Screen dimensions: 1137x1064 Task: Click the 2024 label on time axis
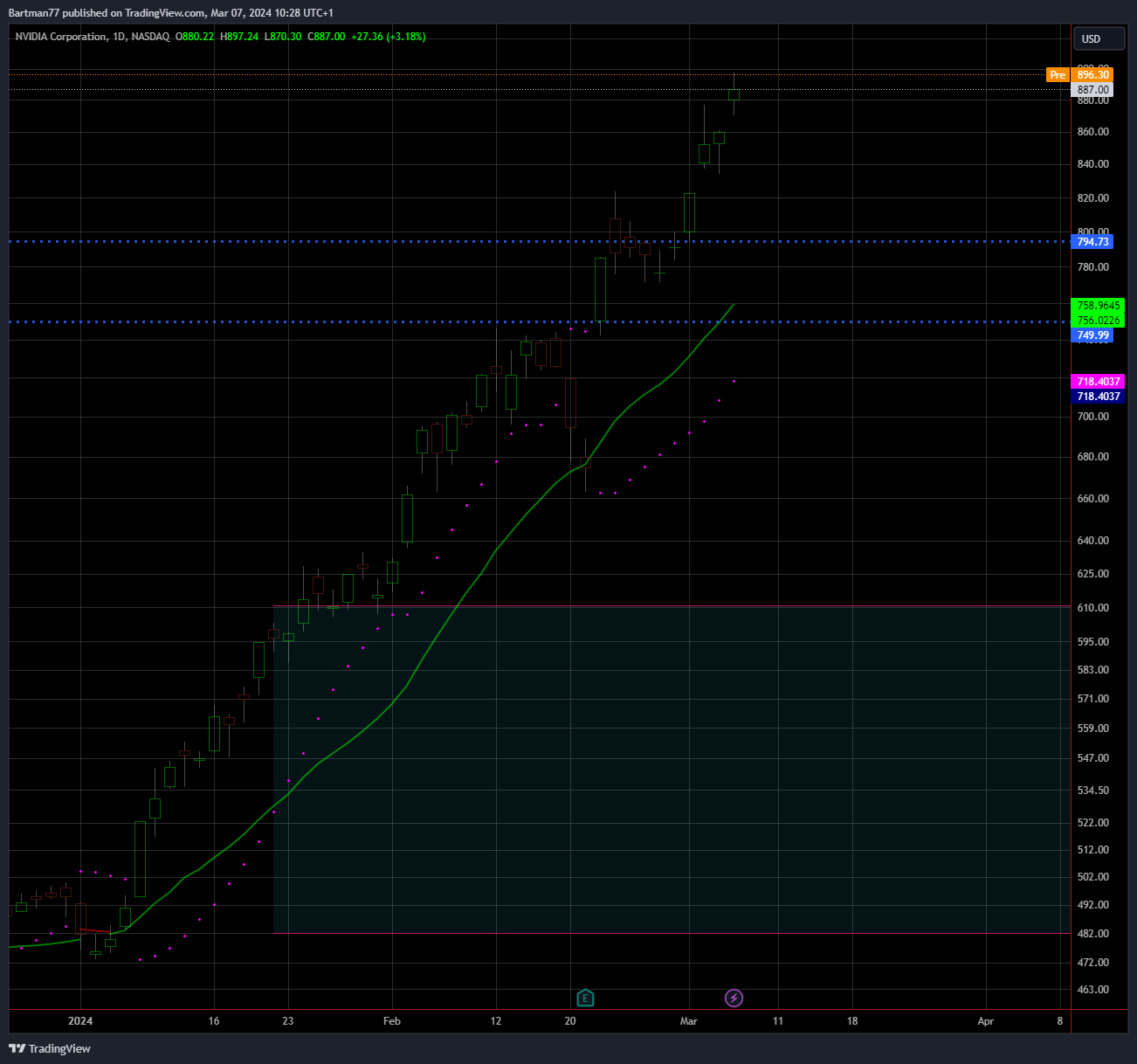[x=80, y=1021]
